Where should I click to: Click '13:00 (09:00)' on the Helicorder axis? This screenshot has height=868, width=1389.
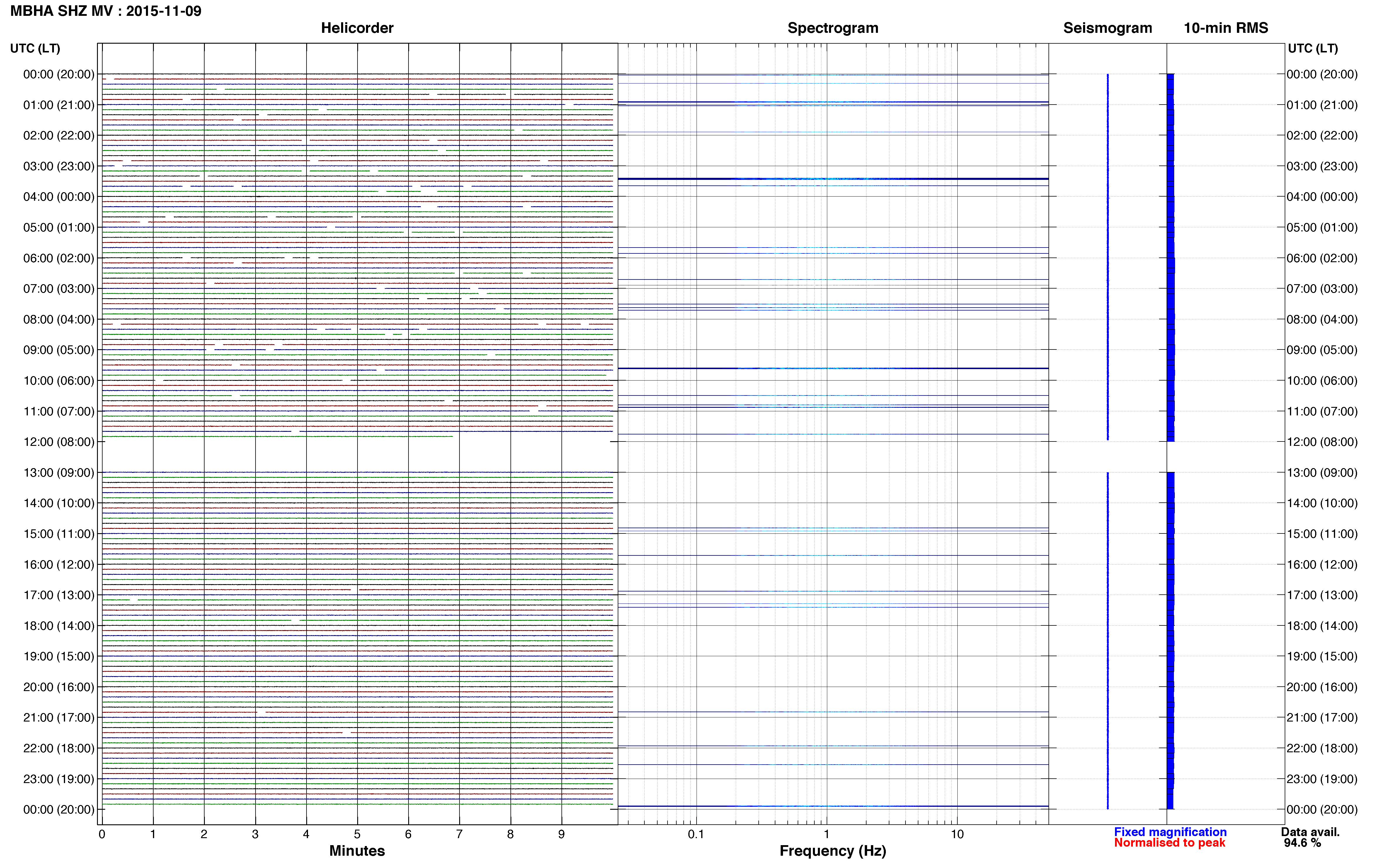59,473
